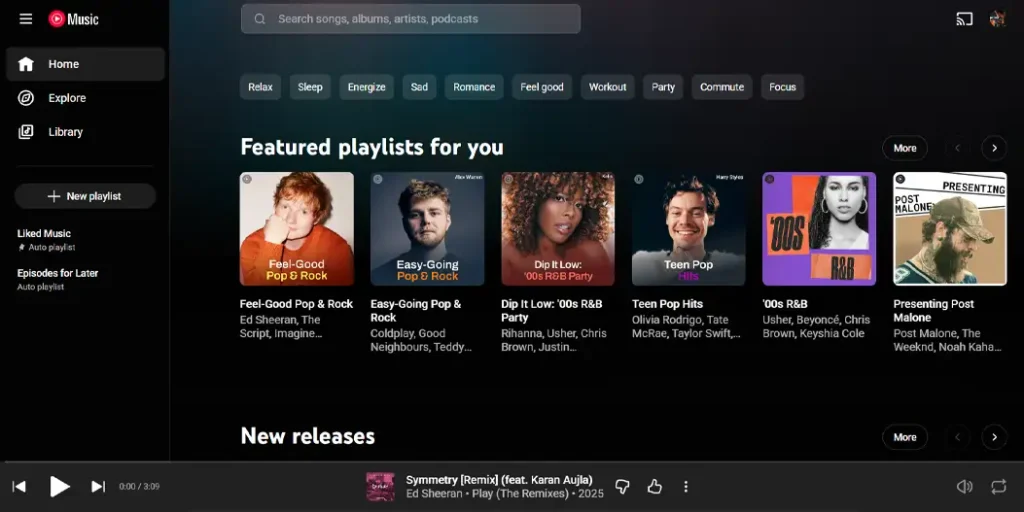Image resolution: width=1024 pixels, height=512 pixels.
Task: Show next New releases with right arrow
Action: [994, 437]
